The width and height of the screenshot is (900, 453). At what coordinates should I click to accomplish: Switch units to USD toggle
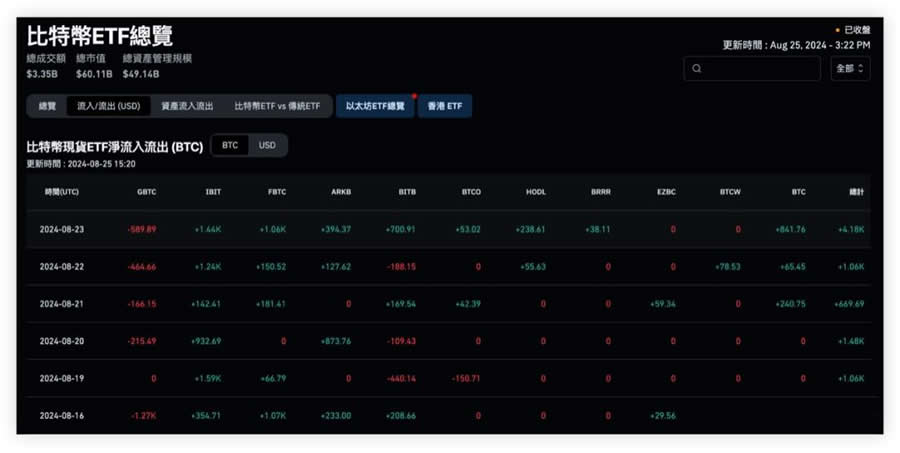(x=267, y=146)
